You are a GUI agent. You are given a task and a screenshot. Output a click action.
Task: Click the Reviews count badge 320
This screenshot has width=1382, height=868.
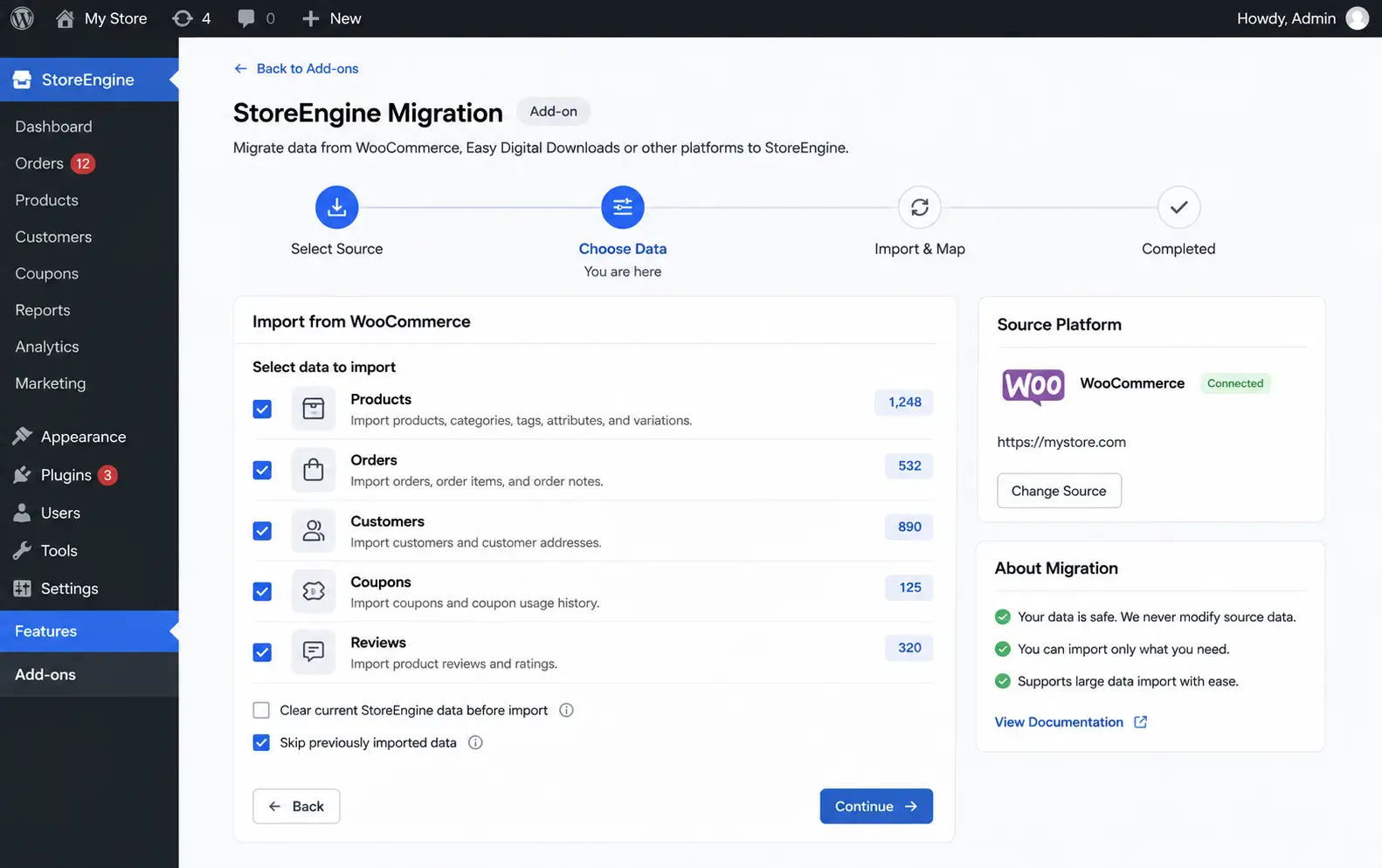tap(909, 648)
